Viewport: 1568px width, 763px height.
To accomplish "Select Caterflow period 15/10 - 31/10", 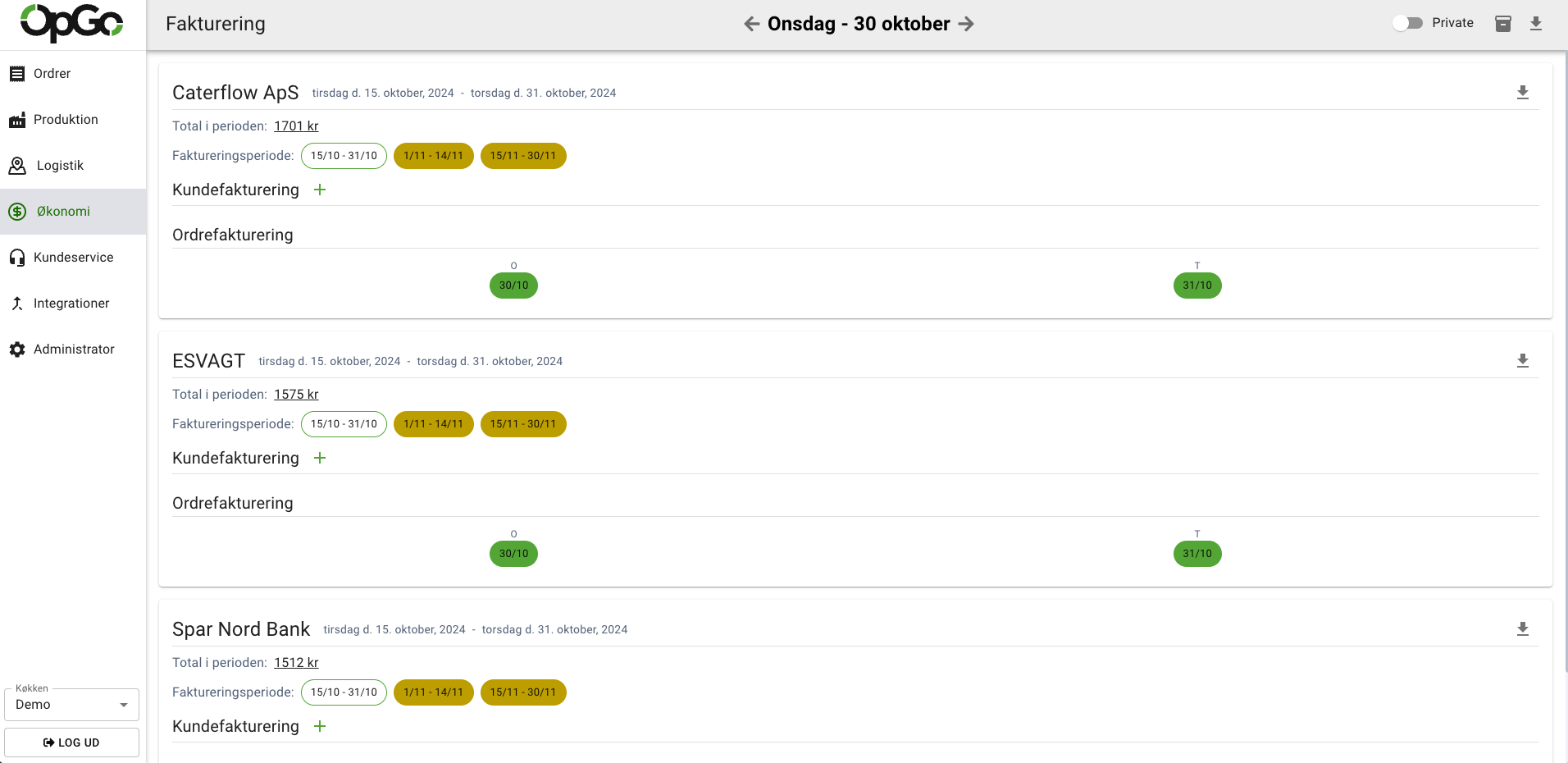I will coord(344,156).
